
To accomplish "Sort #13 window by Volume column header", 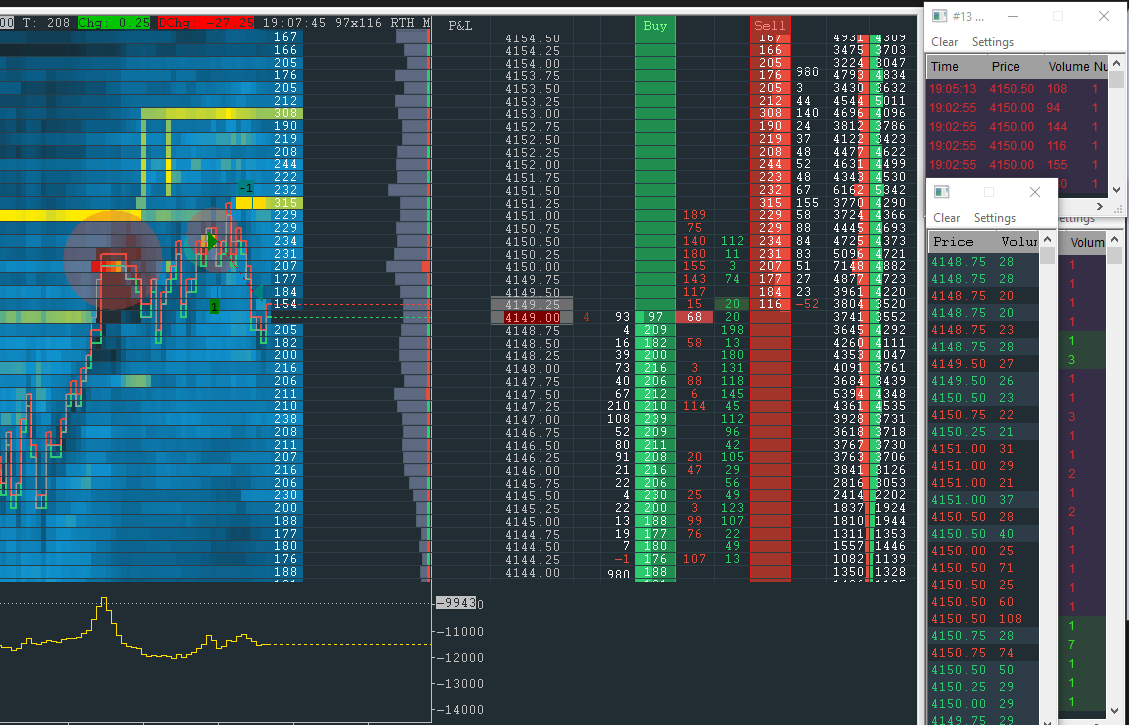I will [1069, 66].
